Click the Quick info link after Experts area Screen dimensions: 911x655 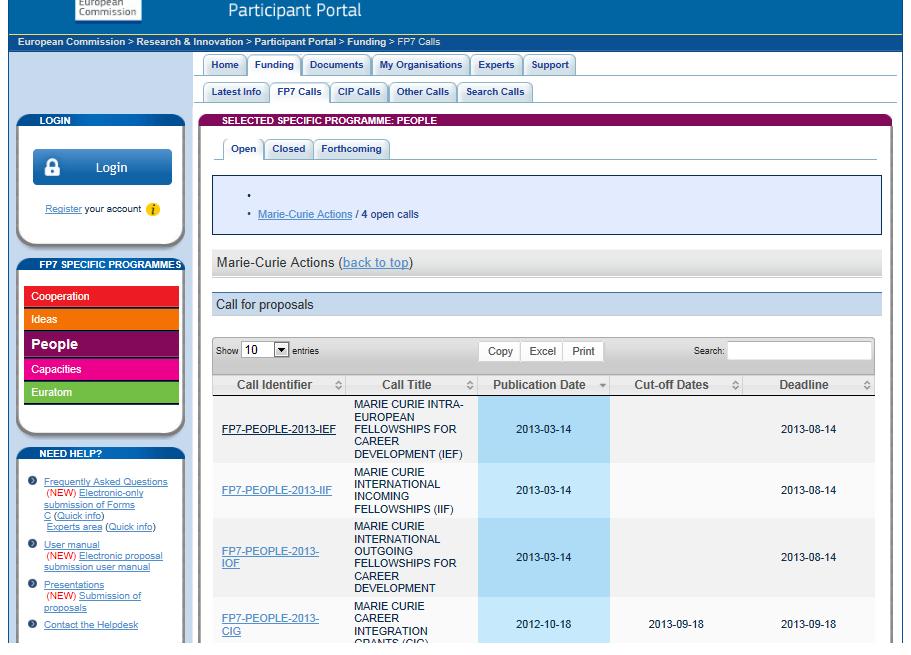coord(131,527)
